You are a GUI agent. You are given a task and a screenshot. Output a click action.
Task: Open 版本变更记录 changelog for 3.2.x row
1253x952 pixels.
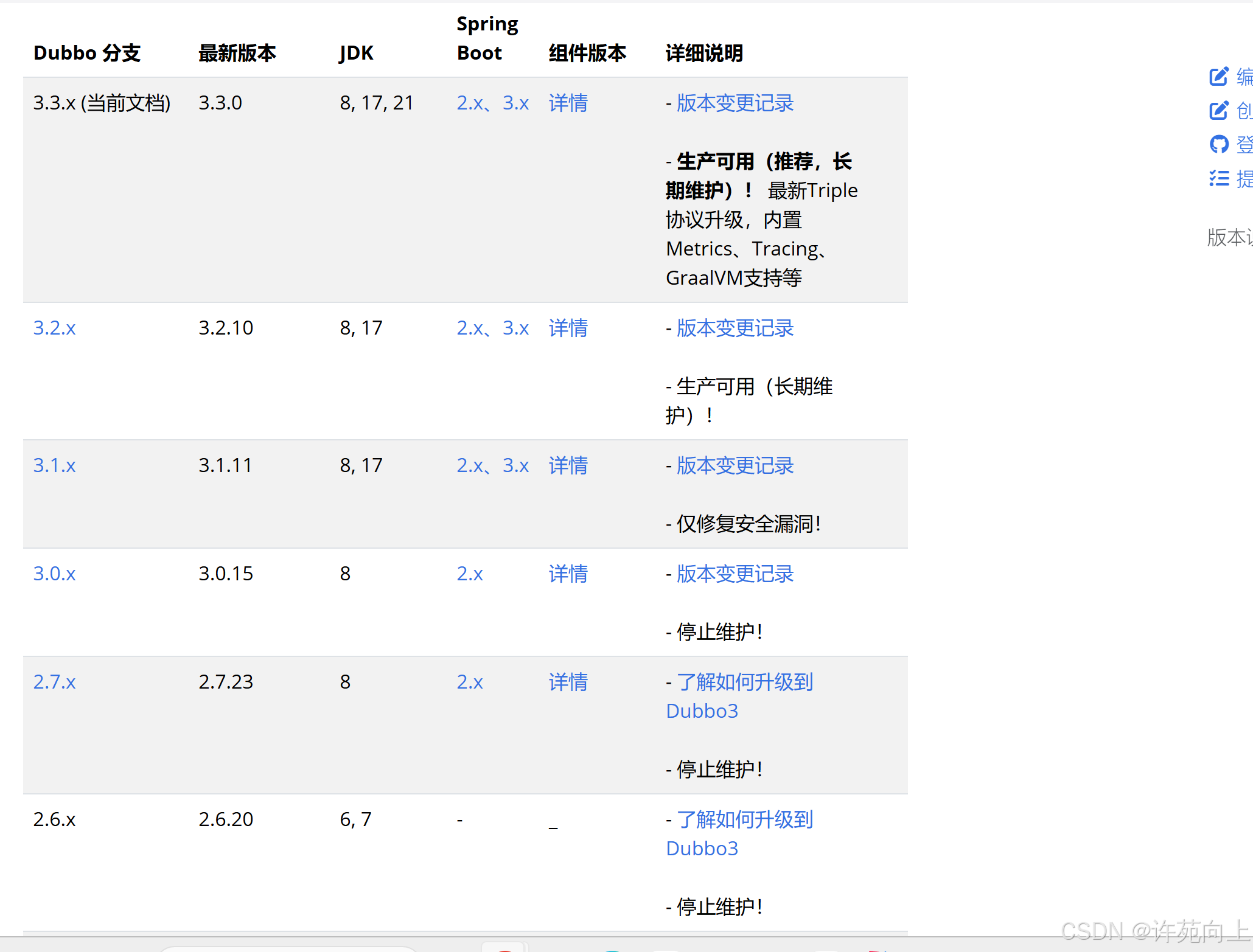[735, 328]
